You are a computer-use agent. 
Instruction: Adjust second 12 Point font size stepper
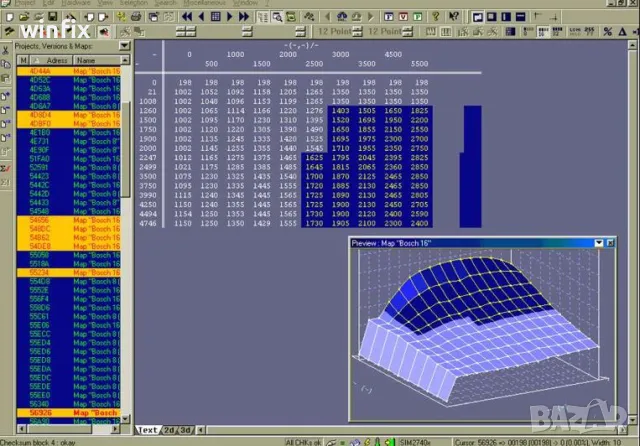coord(408,31)
